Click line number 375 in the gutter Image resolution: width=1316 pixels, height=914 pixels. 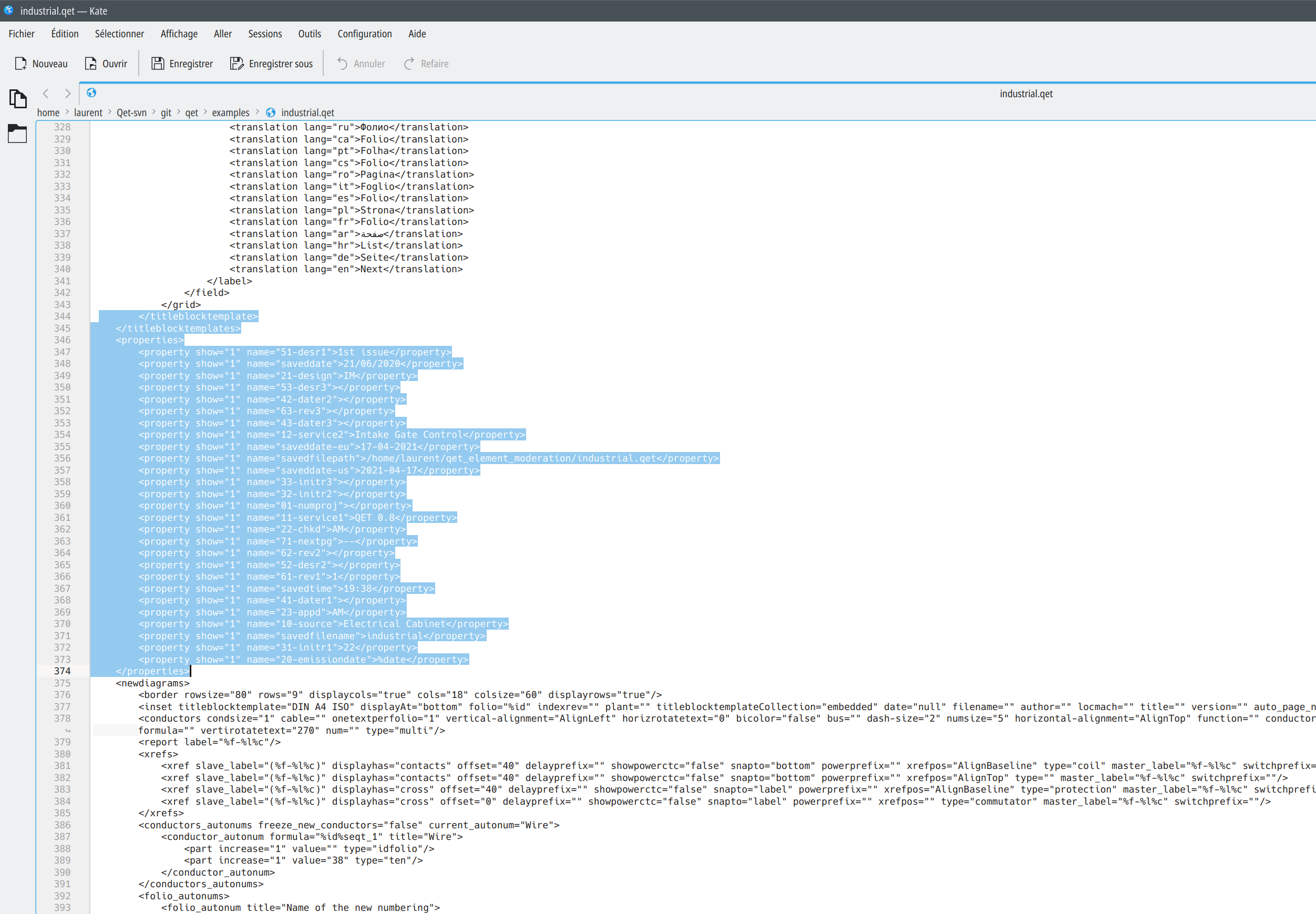pos(63,683)
